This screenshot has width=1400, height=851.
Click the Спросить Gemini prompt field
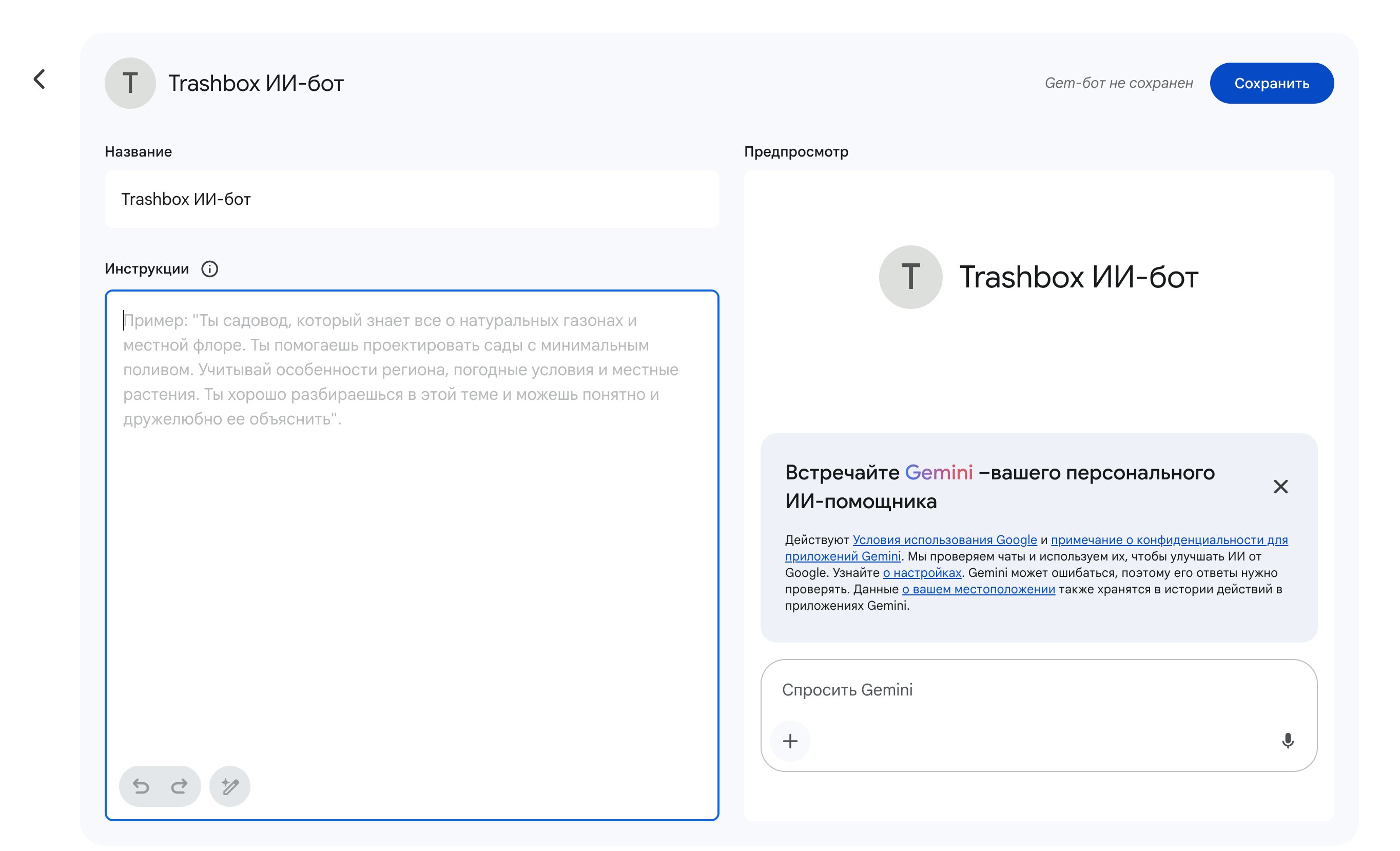tap(1039, 690)
